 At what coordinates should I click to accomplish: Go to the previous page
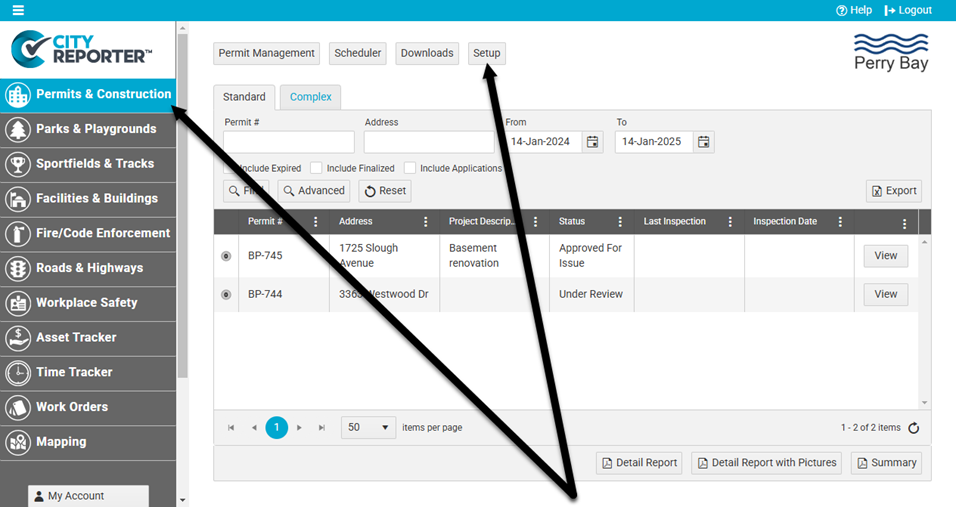tap(254, 428)
